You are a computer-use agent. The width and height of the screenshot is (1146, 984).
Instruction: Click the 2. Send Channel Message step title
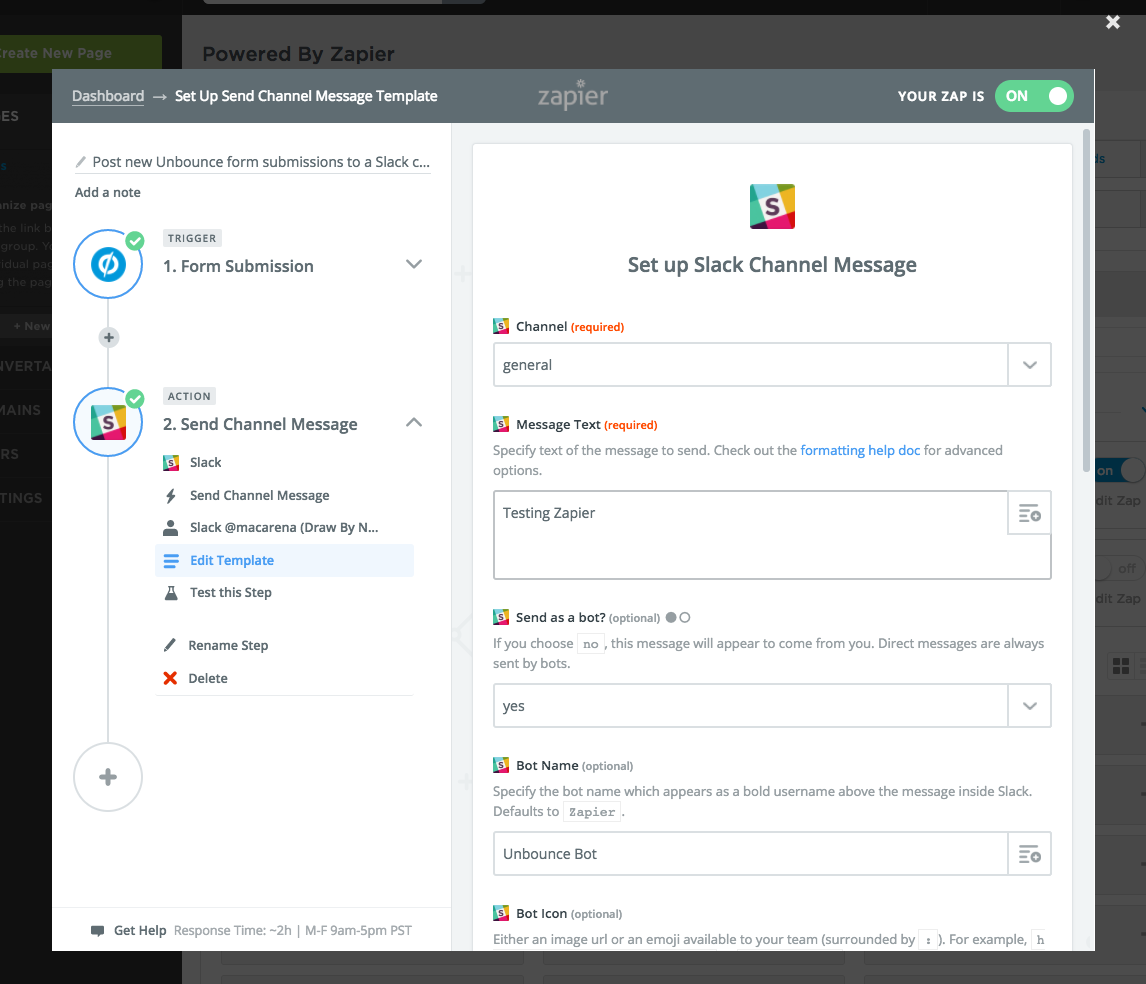[260, 424]
